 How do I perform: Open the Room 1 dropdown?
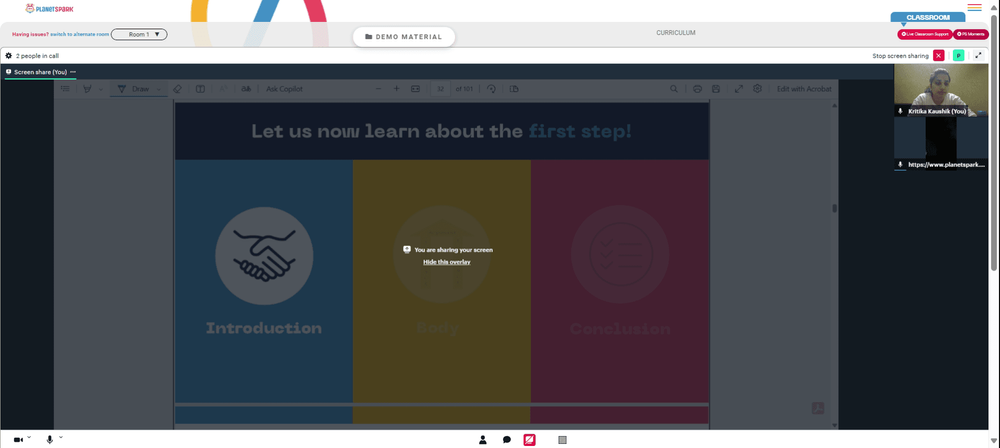[139, 34]
